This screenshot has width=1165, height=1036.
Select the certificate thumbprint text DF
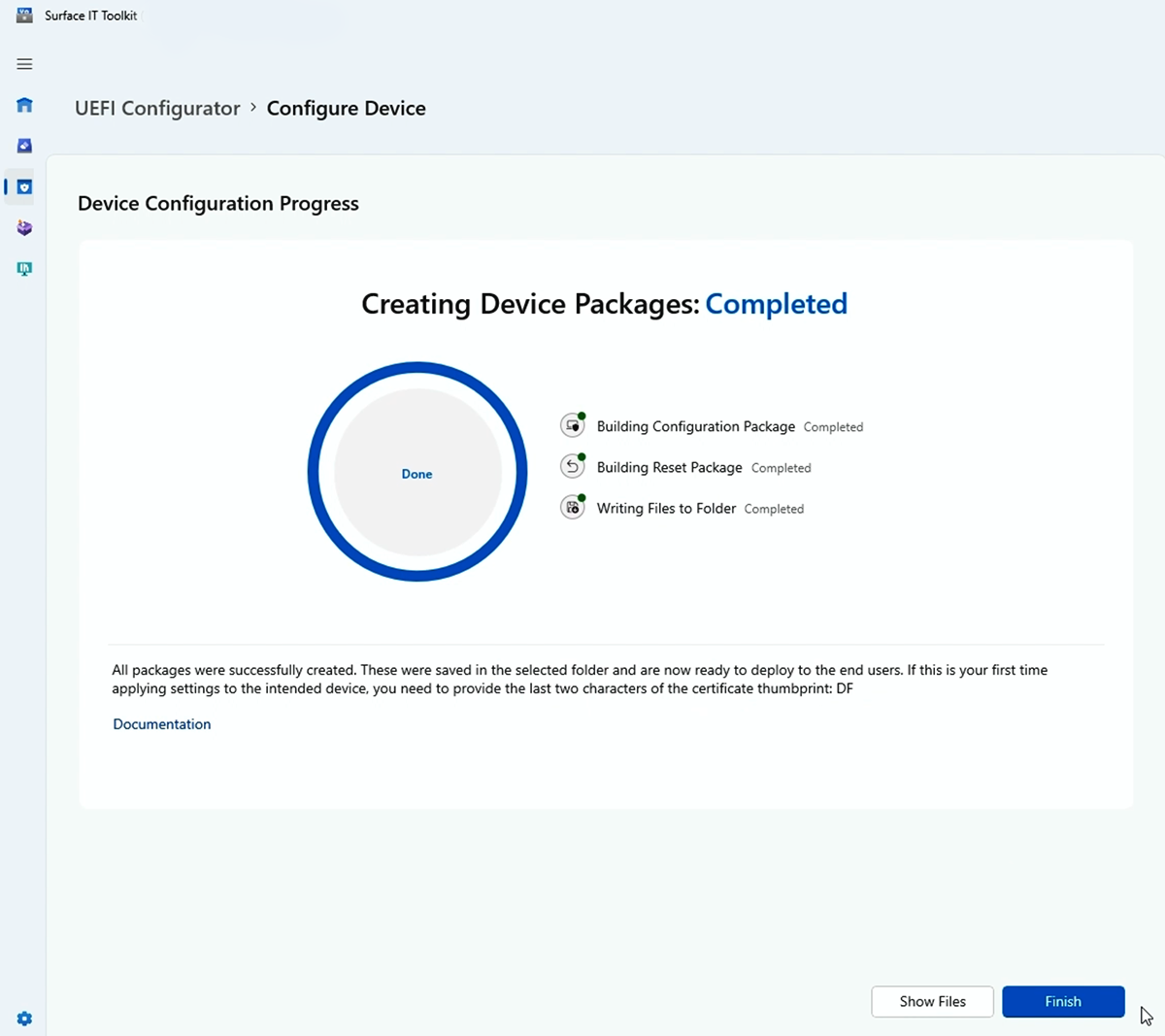846,688
